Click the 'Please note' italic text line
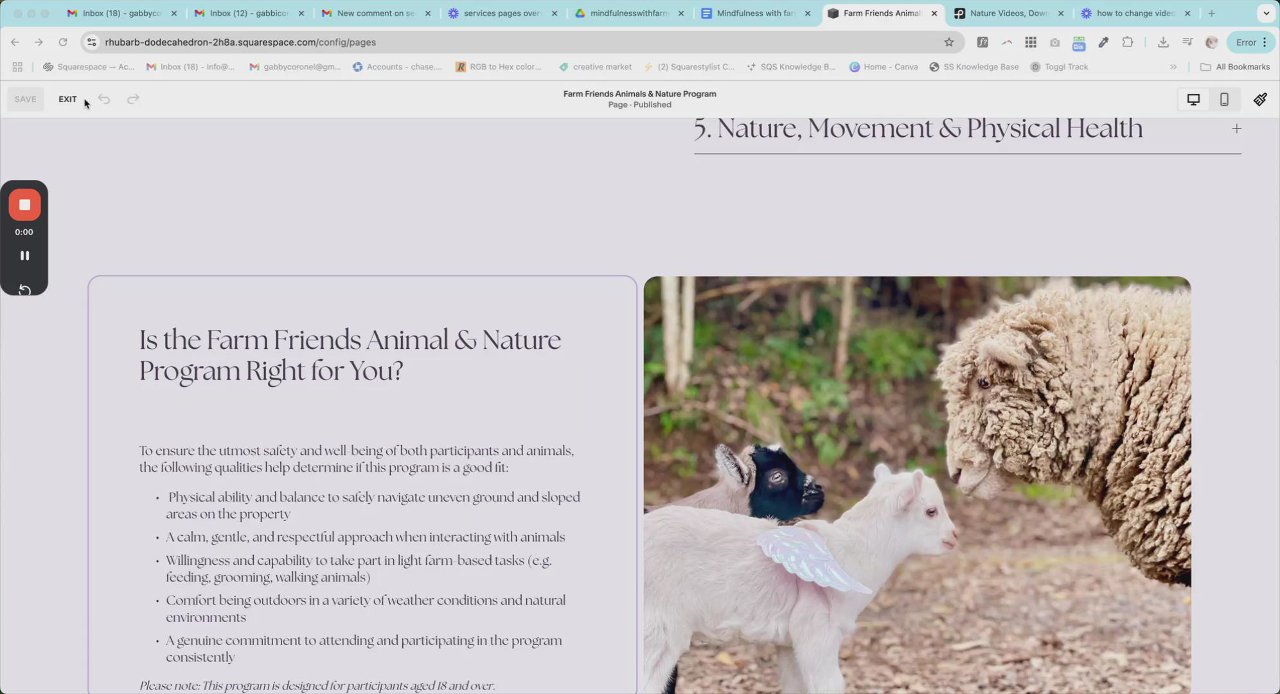Screen dimensions: 1280x694 [x=317, y=686]
